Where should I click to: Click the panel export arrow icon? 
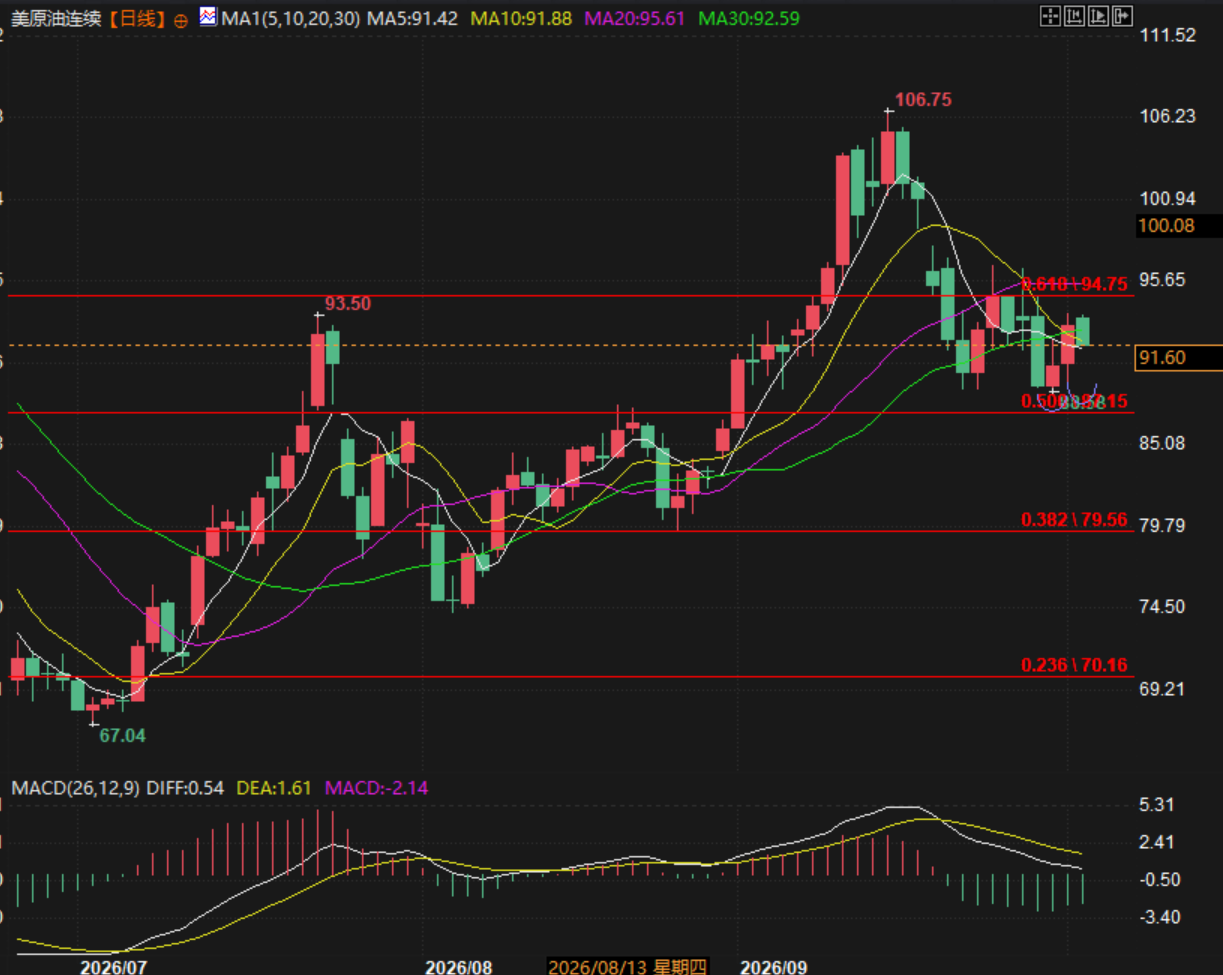(x=1122, y=16)
